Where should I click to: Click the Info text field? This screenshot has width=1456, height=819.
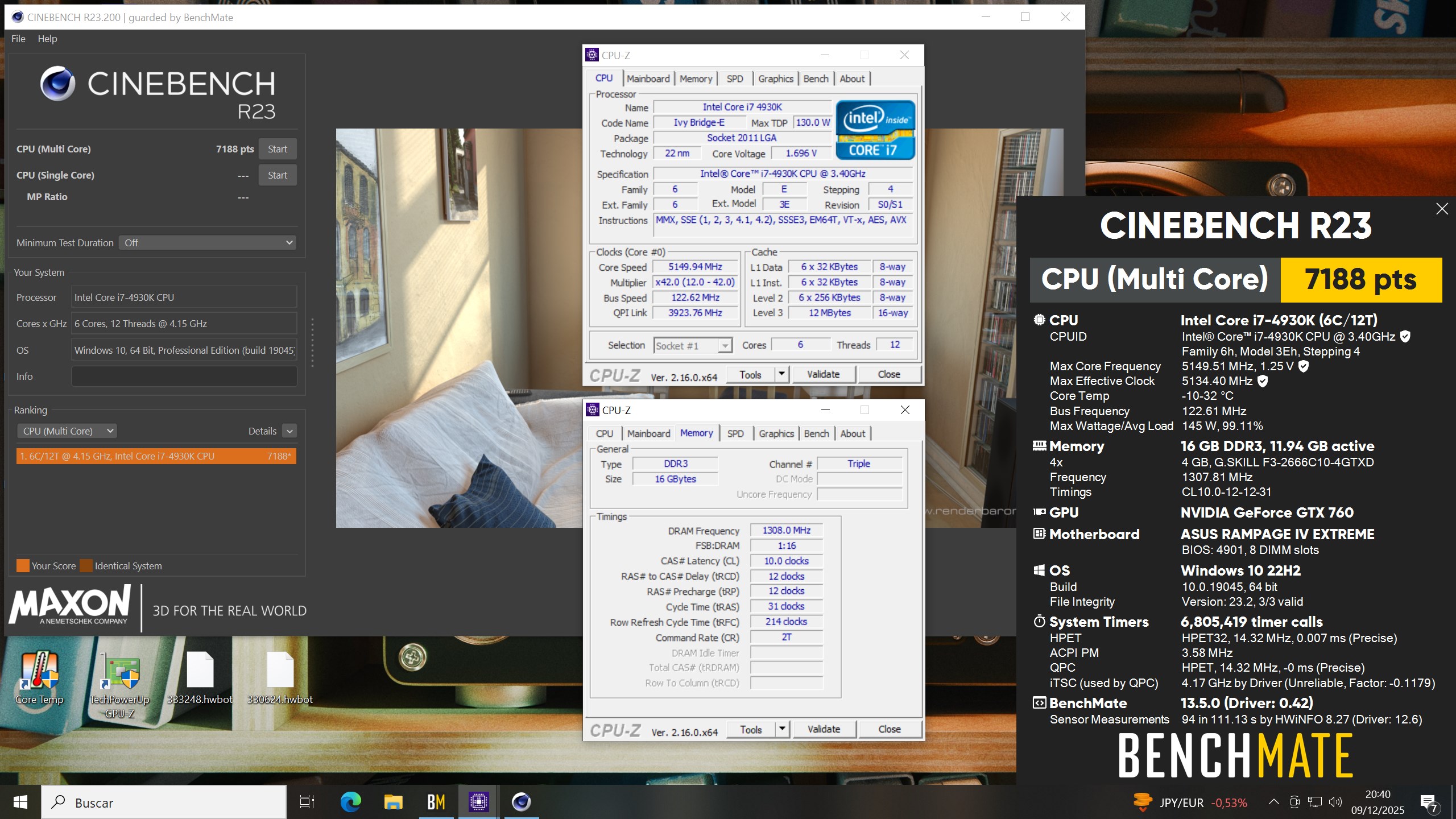184,377
